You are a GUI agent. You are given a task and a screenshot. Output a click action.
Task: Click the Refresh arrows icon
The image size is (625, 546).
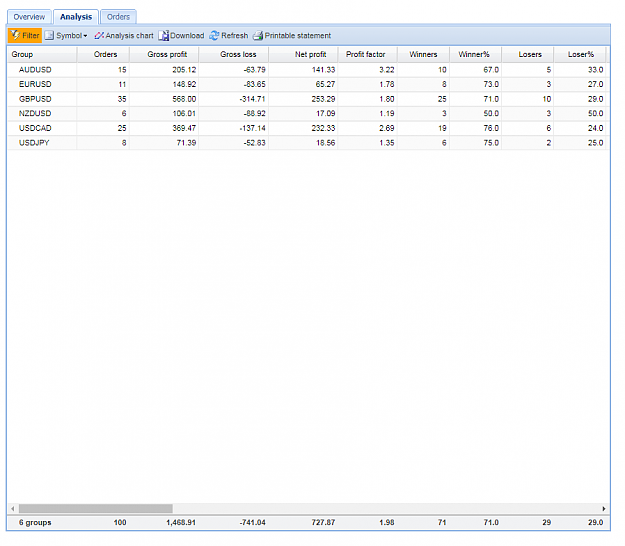(214, 35)
